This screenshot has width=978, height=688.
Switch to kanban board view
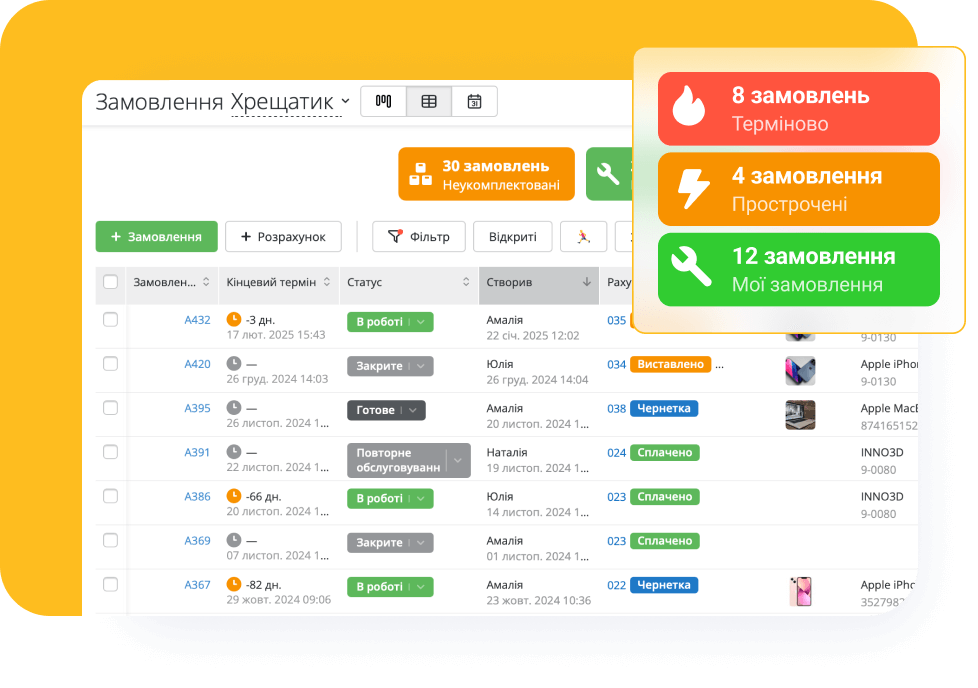coord(383,101)
